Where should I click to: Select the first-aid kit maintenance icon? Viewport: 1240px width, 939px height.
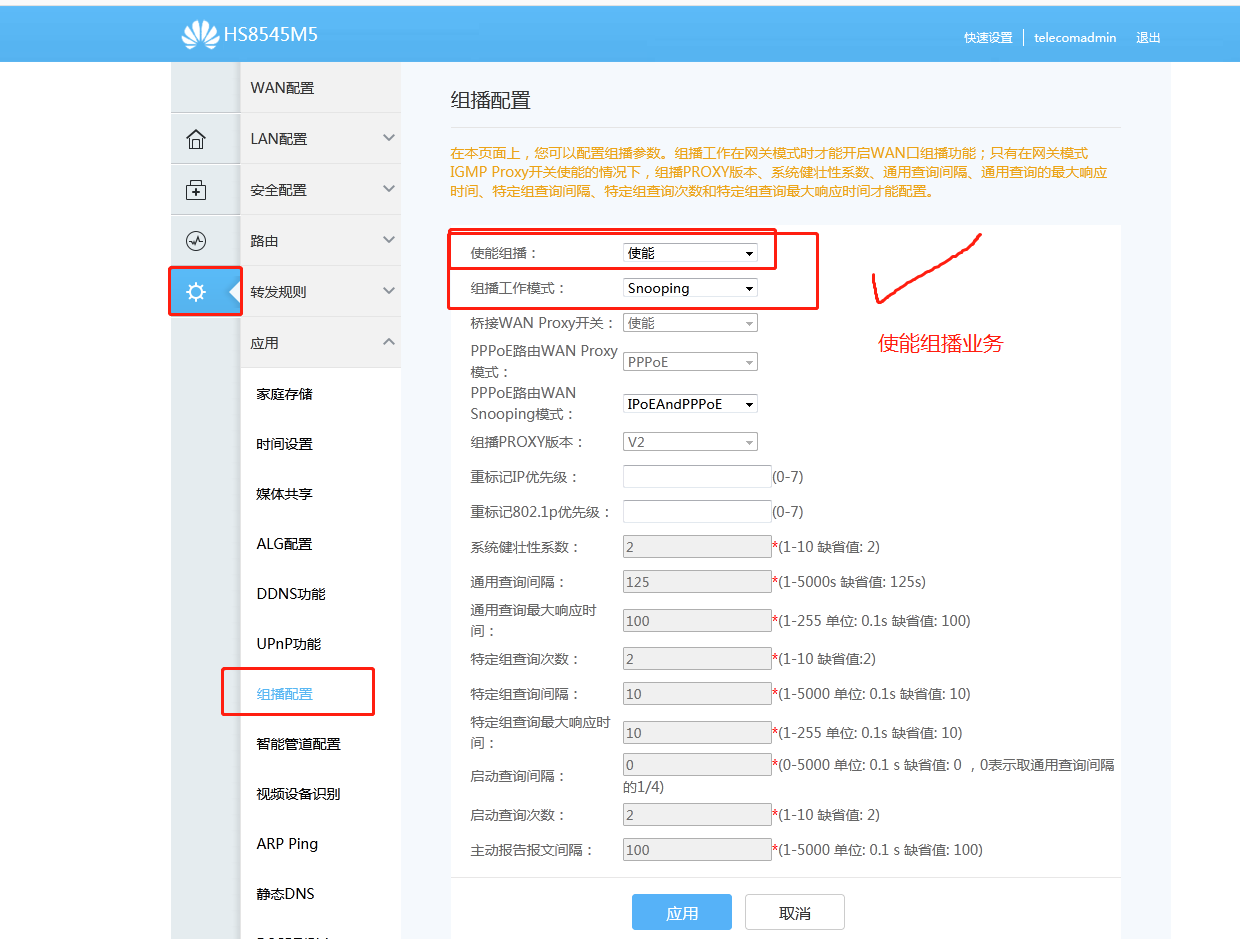pos(196,190)
